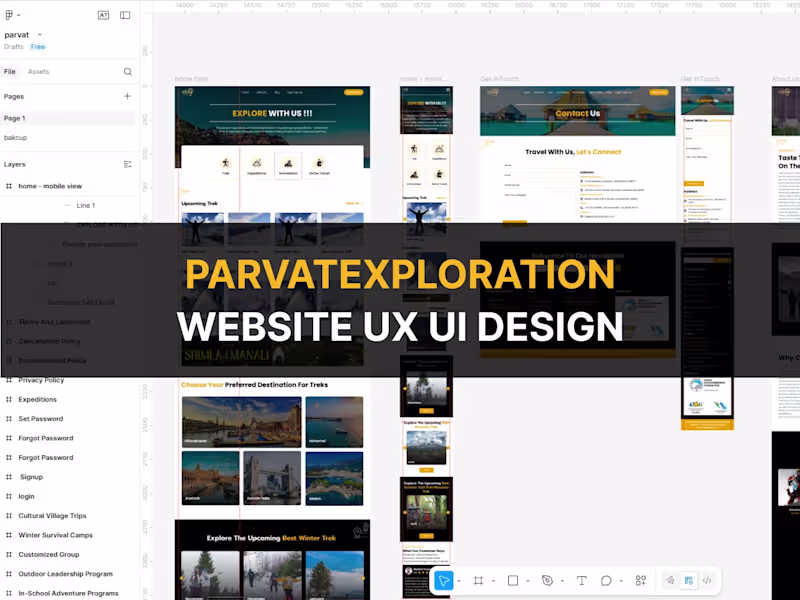The height and width of the screenshot is (600, 800).
Task: Select the Move tool in the toolbar
Action: 443,581
